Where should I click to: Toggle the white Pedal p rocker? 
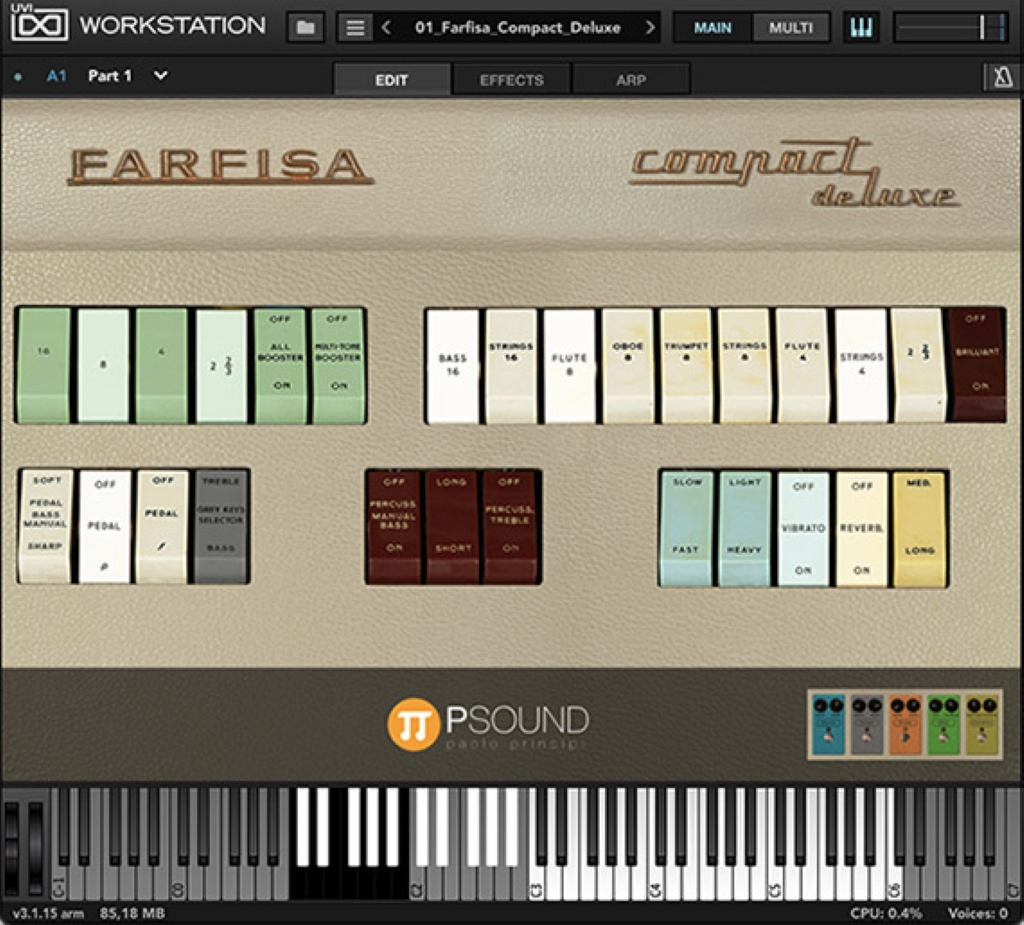tap(104, 526)
